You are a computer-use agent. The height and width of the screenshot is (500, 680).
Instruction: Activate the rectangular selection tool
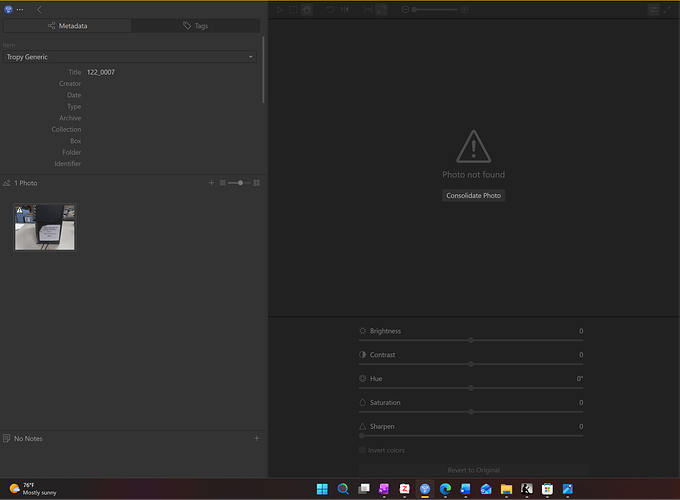[x=294, y=10]
